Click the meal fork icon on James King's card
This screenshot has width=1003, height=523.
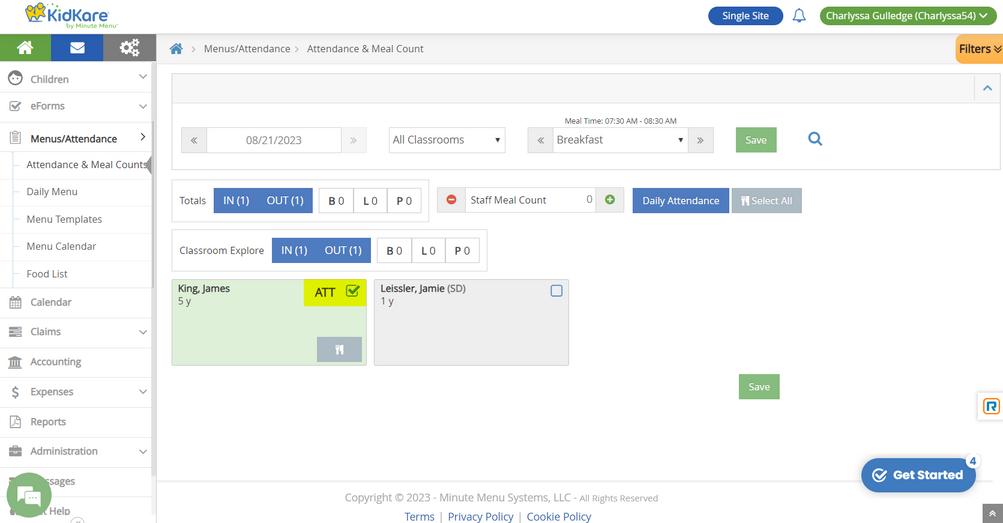click(x=339, y=350)
